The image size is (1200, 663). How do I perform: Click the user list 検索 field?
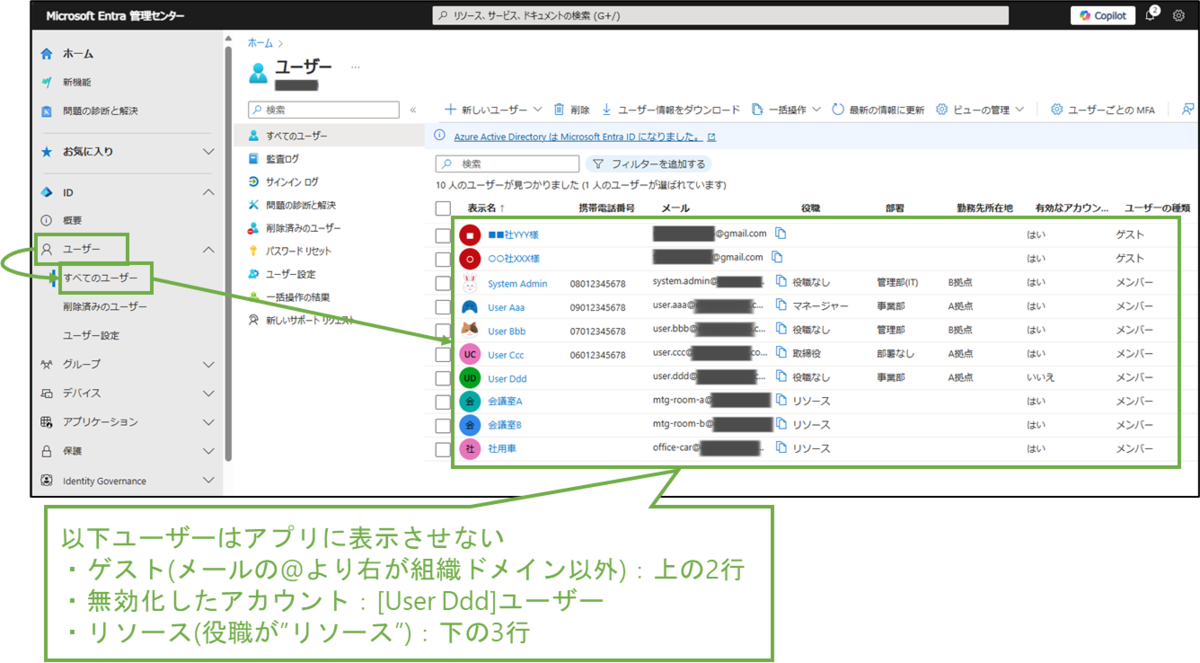point(508,163)
